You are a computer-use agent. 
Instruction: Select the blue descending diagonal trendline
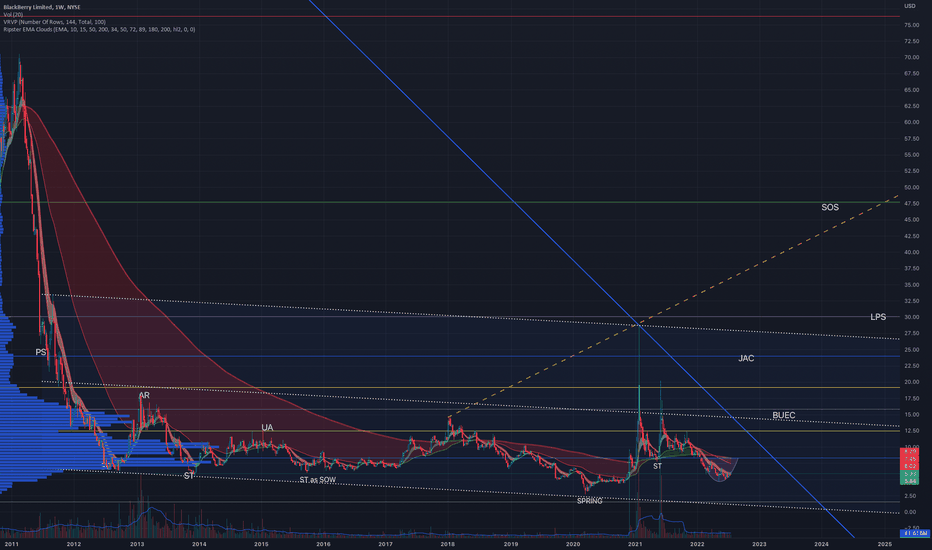581,269
